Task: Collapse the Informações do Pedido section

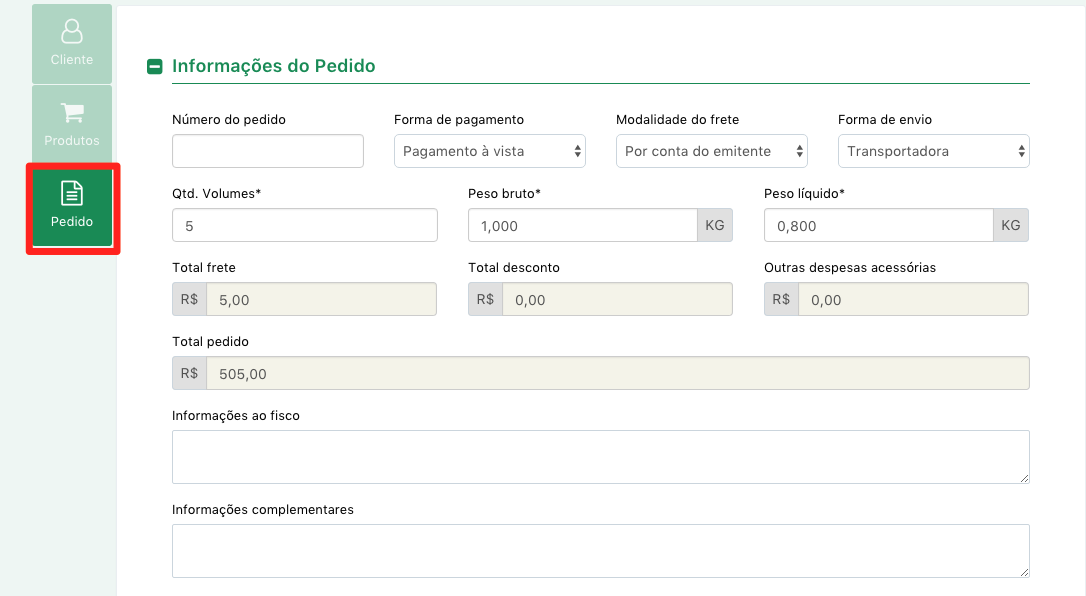Action: [154, 66]
